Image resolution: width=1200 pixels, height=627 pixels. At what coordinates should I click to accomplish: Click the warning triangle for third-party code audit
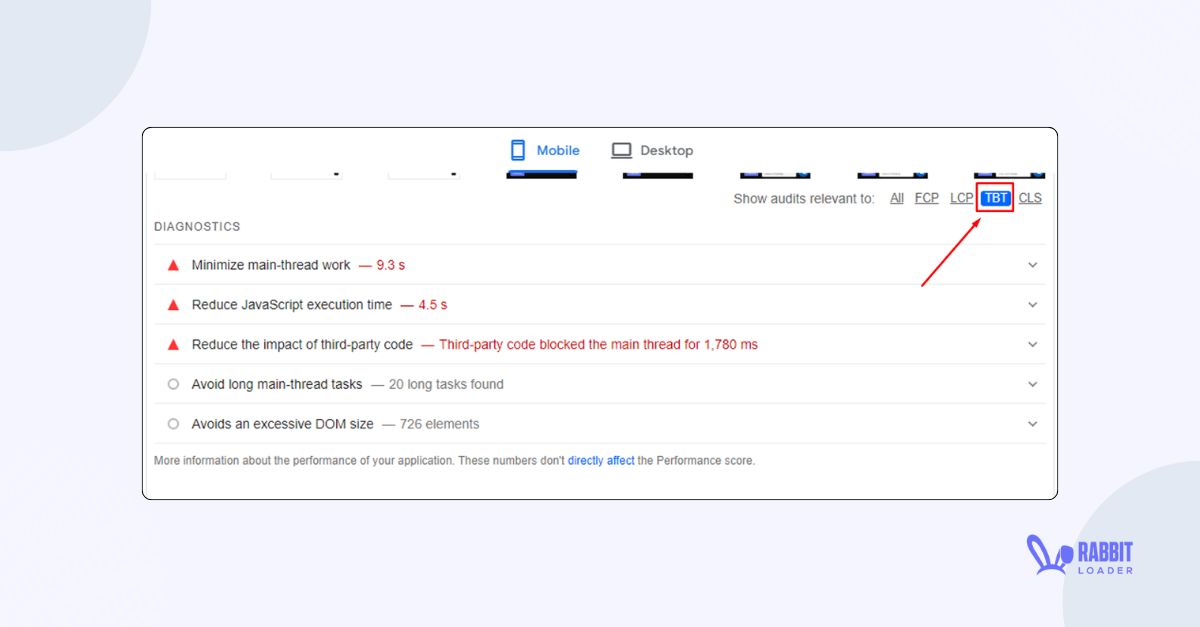172,344
